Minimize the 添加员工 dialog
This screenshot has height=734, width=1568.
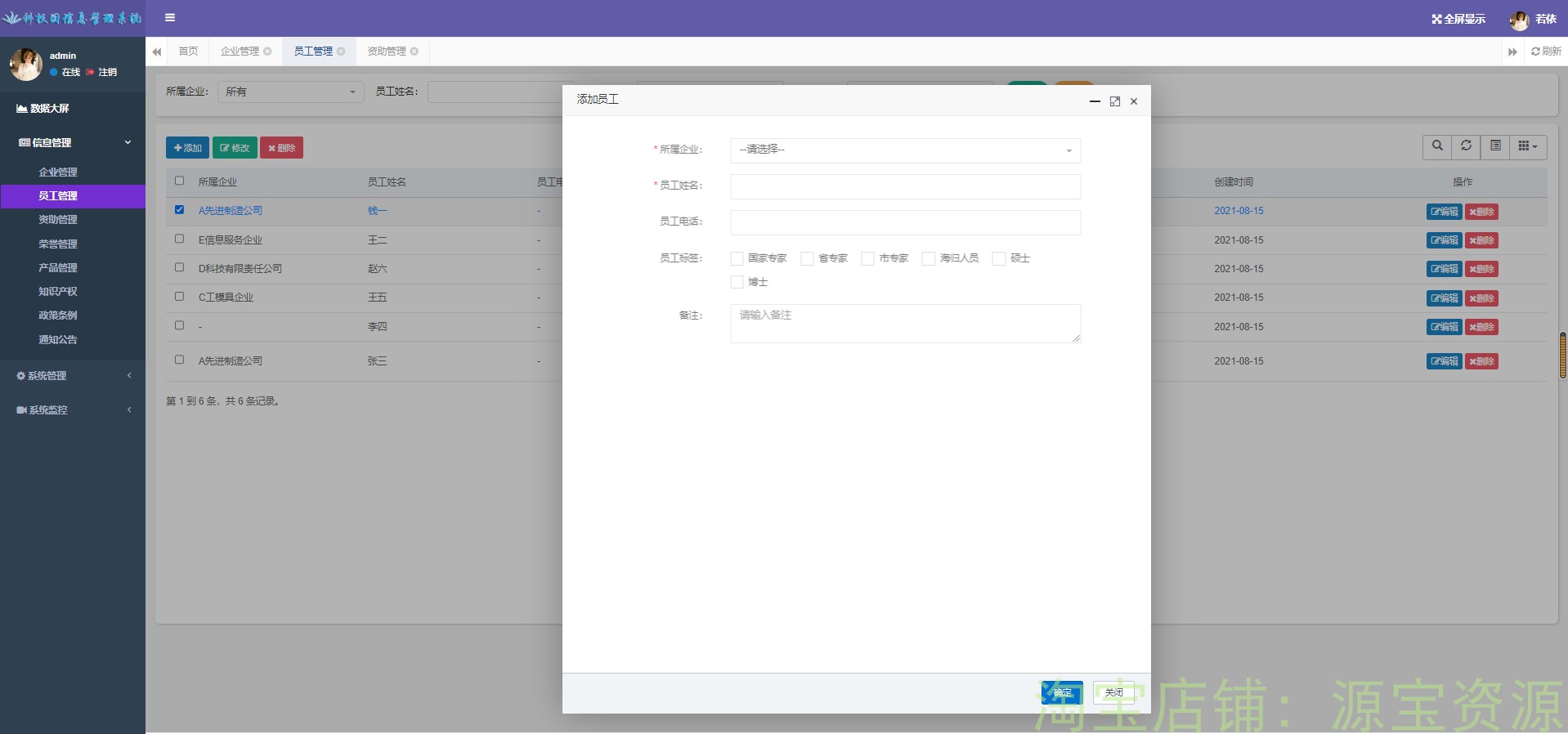tap(1095, 101)
